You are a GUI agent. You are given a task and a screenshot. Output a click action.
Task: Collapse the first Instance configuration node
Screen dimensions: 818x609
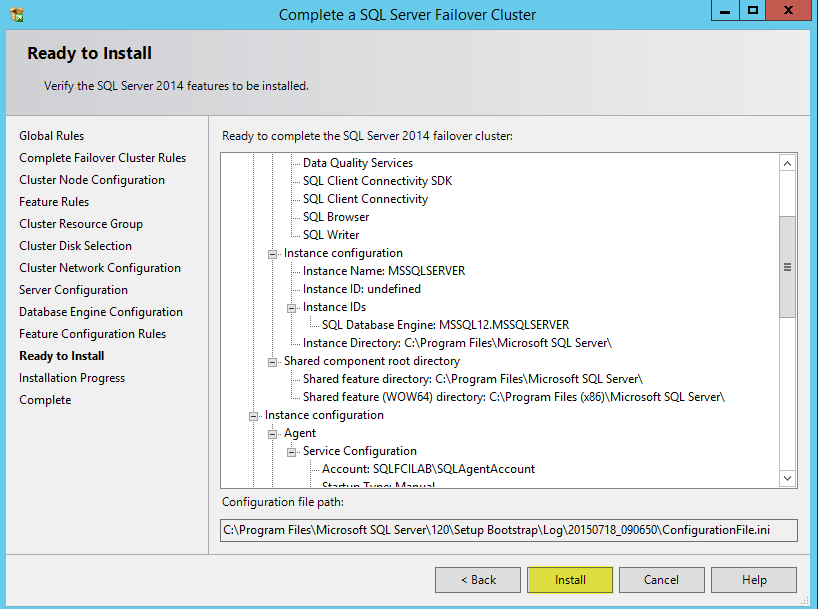[x=272, y=254]
